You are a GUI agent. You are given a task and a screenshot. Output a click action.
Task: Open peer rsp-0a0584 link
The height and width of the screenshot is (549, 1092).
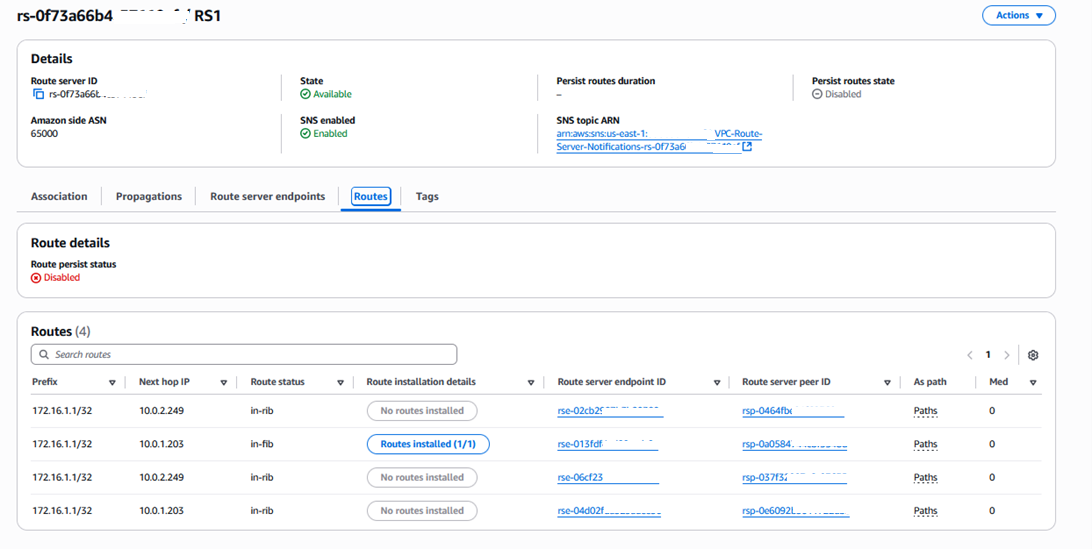point(795,444)
